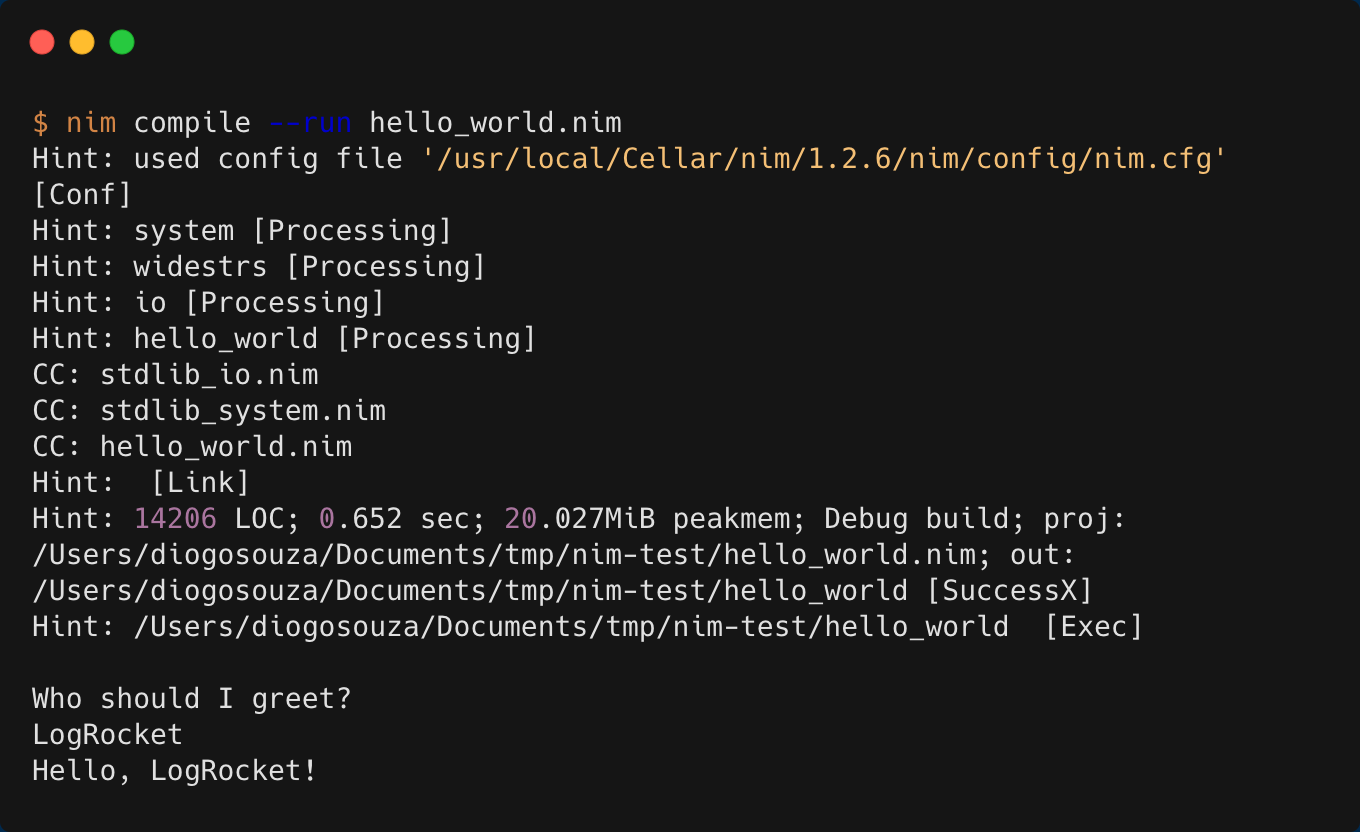Click the [Exec] label at line end
Viewport: 1360px width, 832px height.
[x=1095, y=626]
